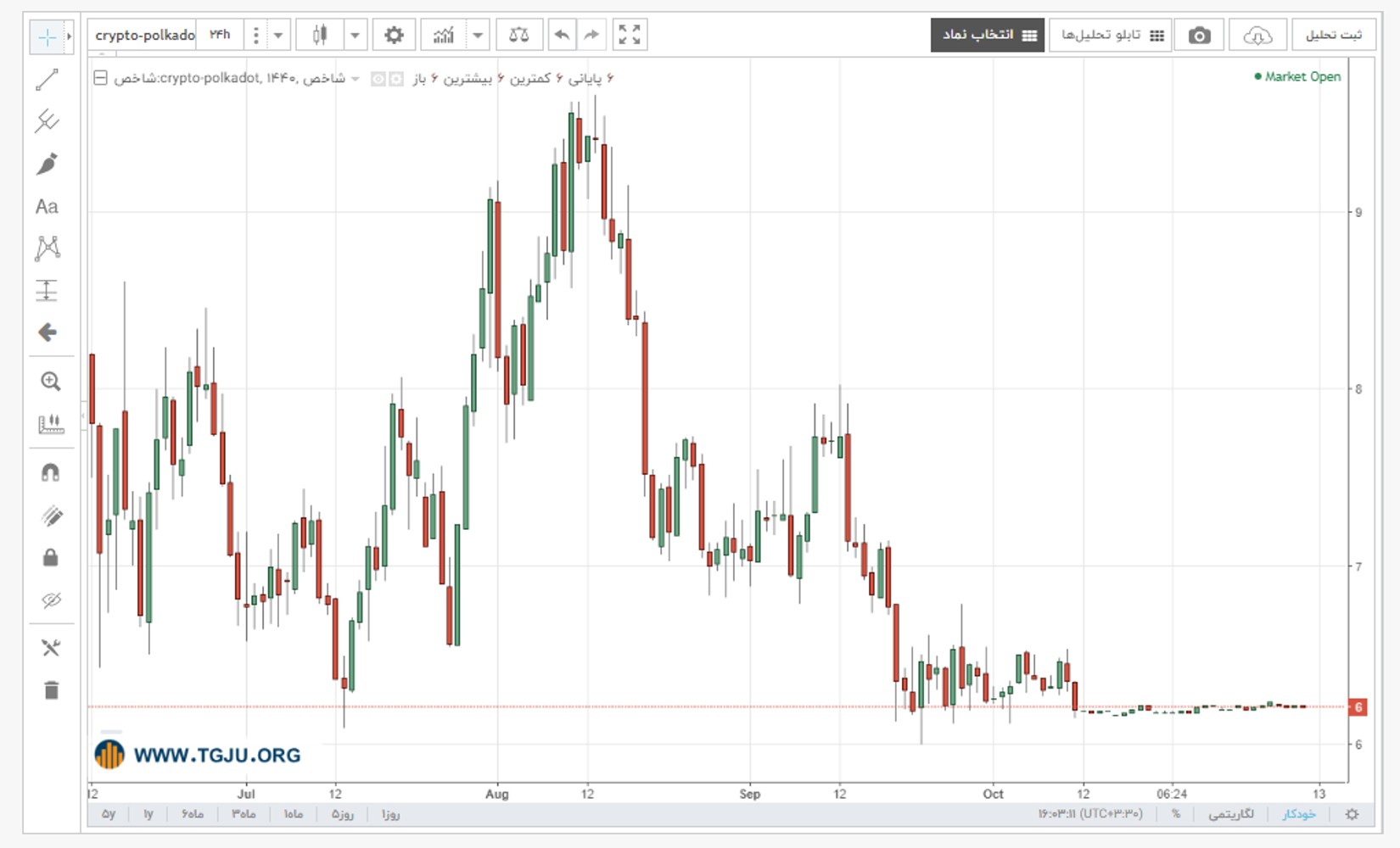This screenshot has width=1400, height=848.
Task: Open drawing tool properties in sidebar
Action: tap(51, 648)
